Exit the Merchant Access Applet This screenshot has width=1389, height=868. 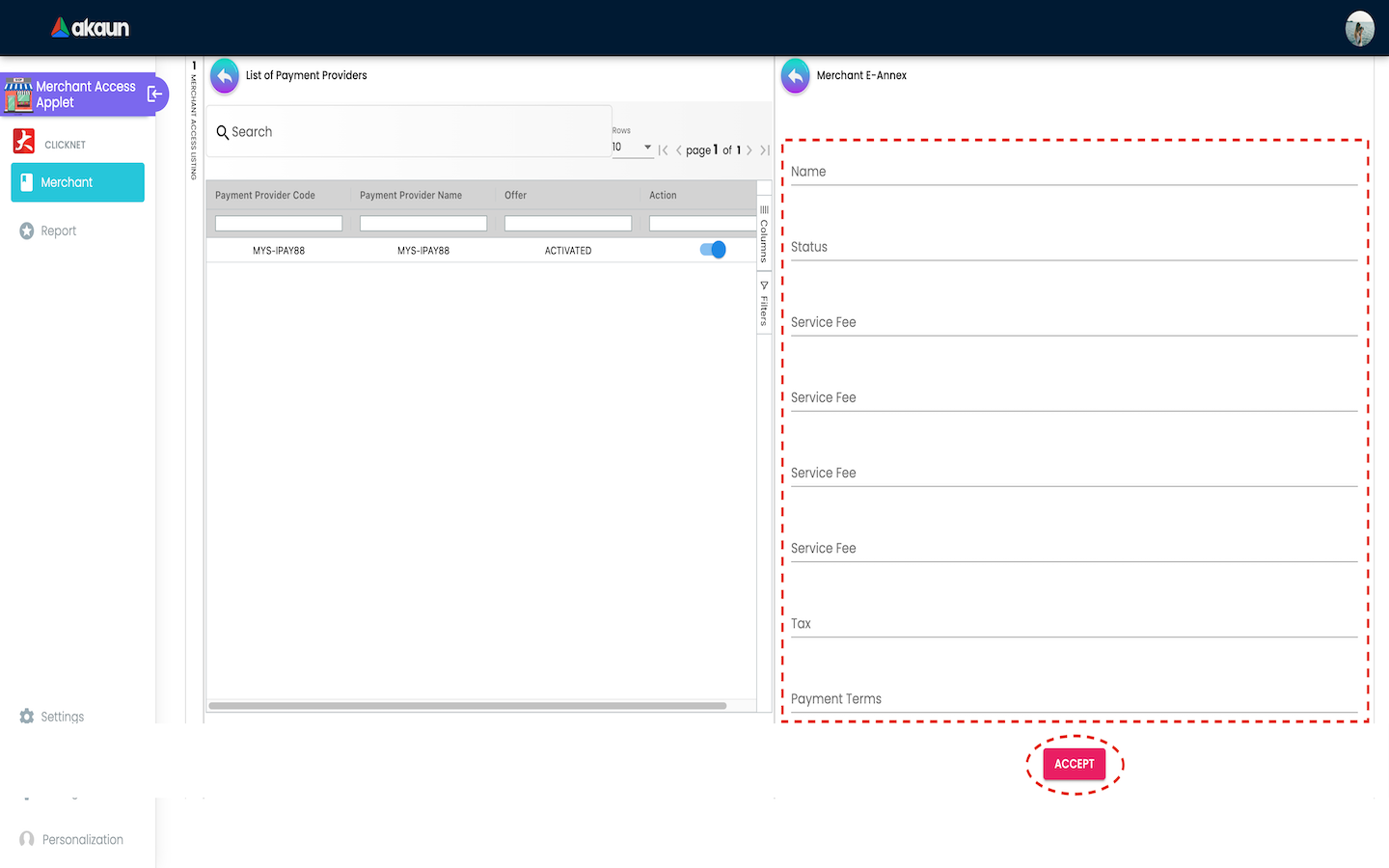pos(154,94)
